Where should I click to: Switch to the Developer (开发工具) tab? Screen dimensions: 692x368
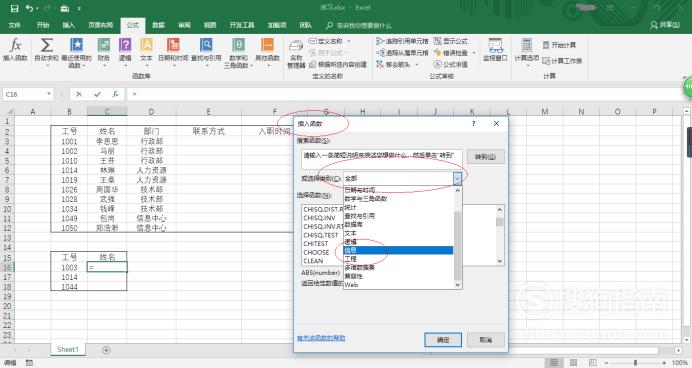(242, 25)
